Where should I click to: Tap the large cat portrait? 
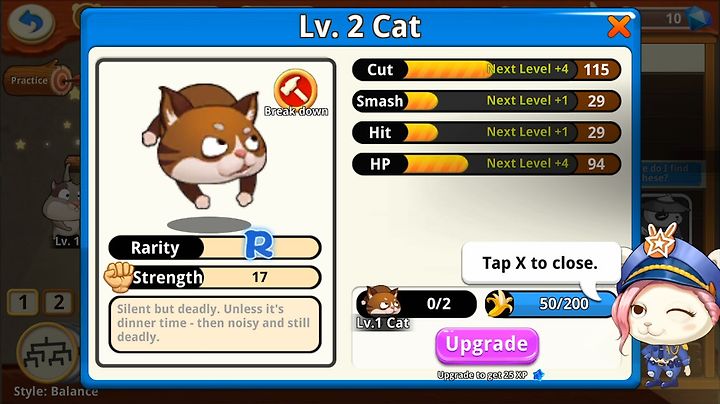coord(208,145)
